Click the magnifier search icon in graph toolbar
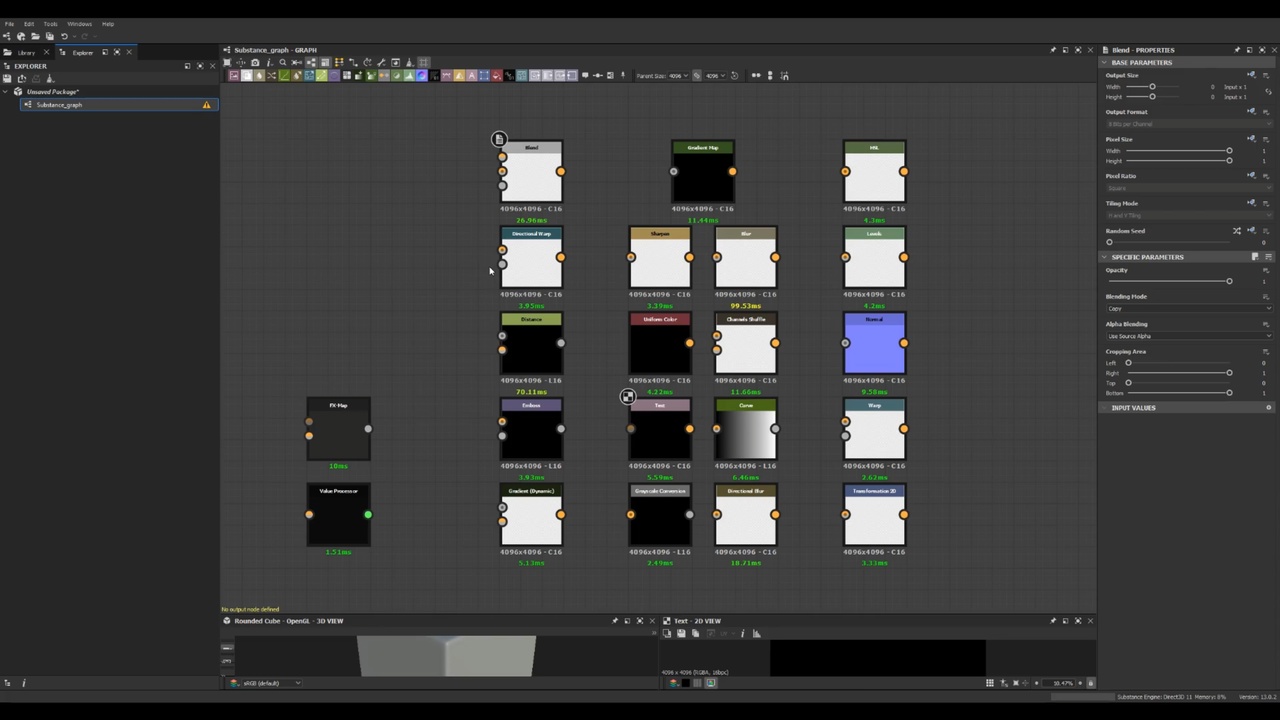1280x720 pixels. (x=283, y=62)
